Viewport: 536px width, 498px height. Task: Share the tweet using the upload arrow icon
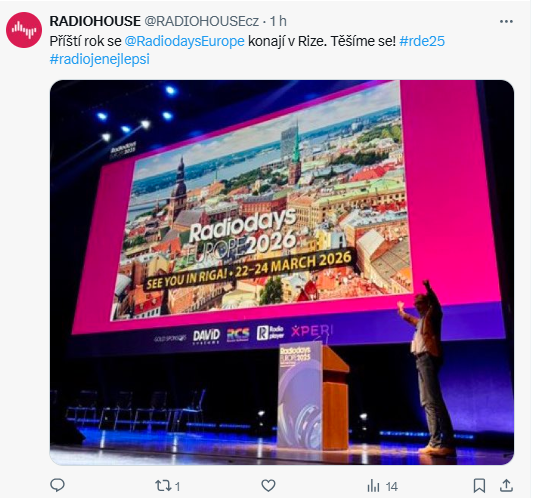[x=506, y=485]
